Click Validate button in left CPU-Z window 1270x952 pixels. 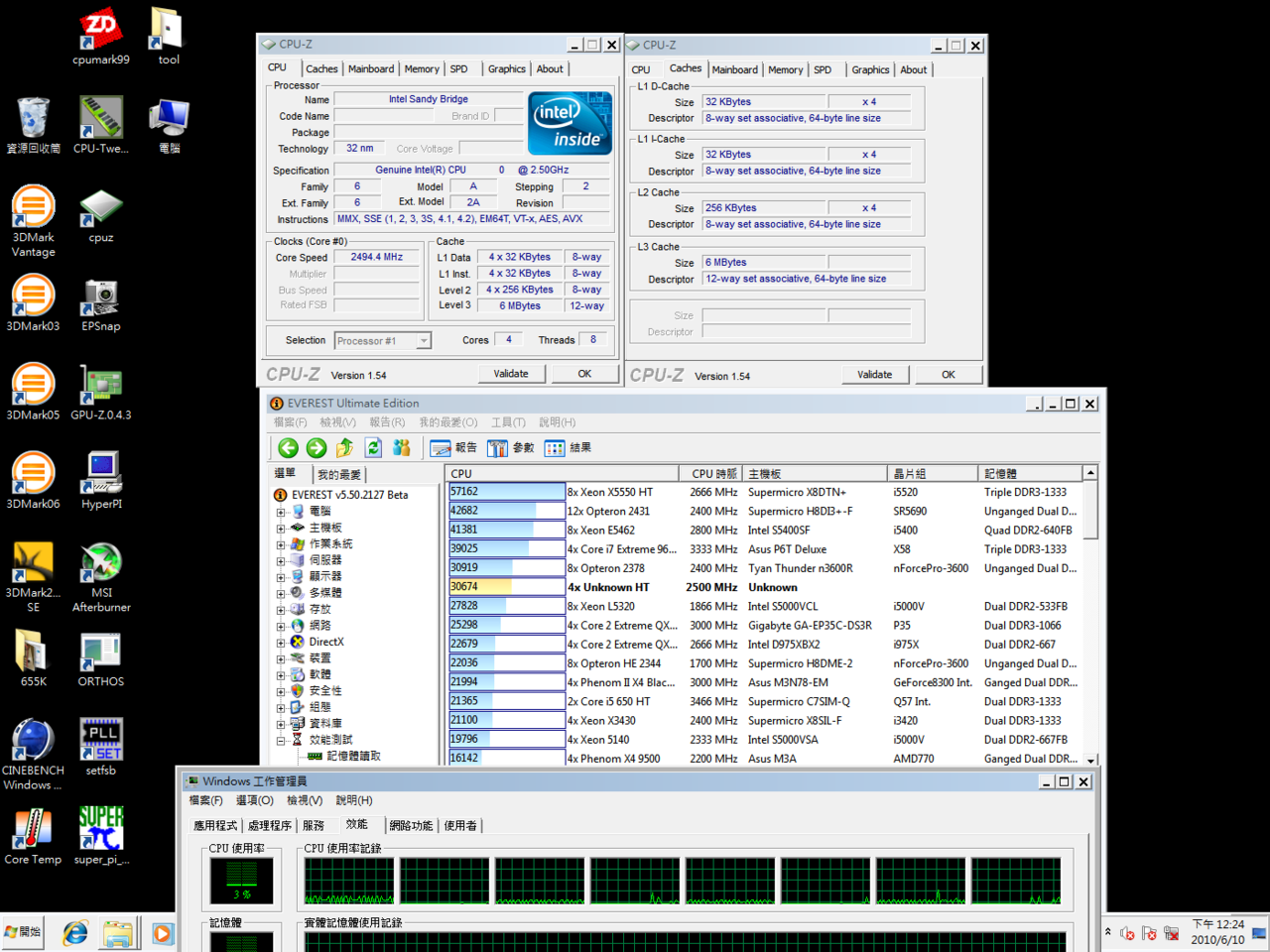(511, 374)
